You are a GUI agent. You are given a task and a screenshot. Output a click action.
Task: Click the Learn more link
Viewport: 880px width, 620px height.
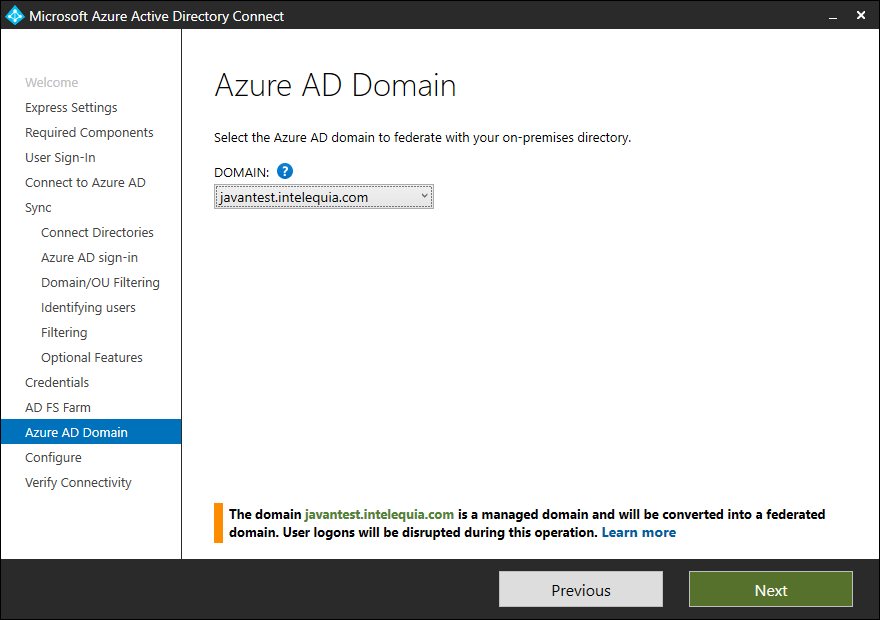[638, 532]
